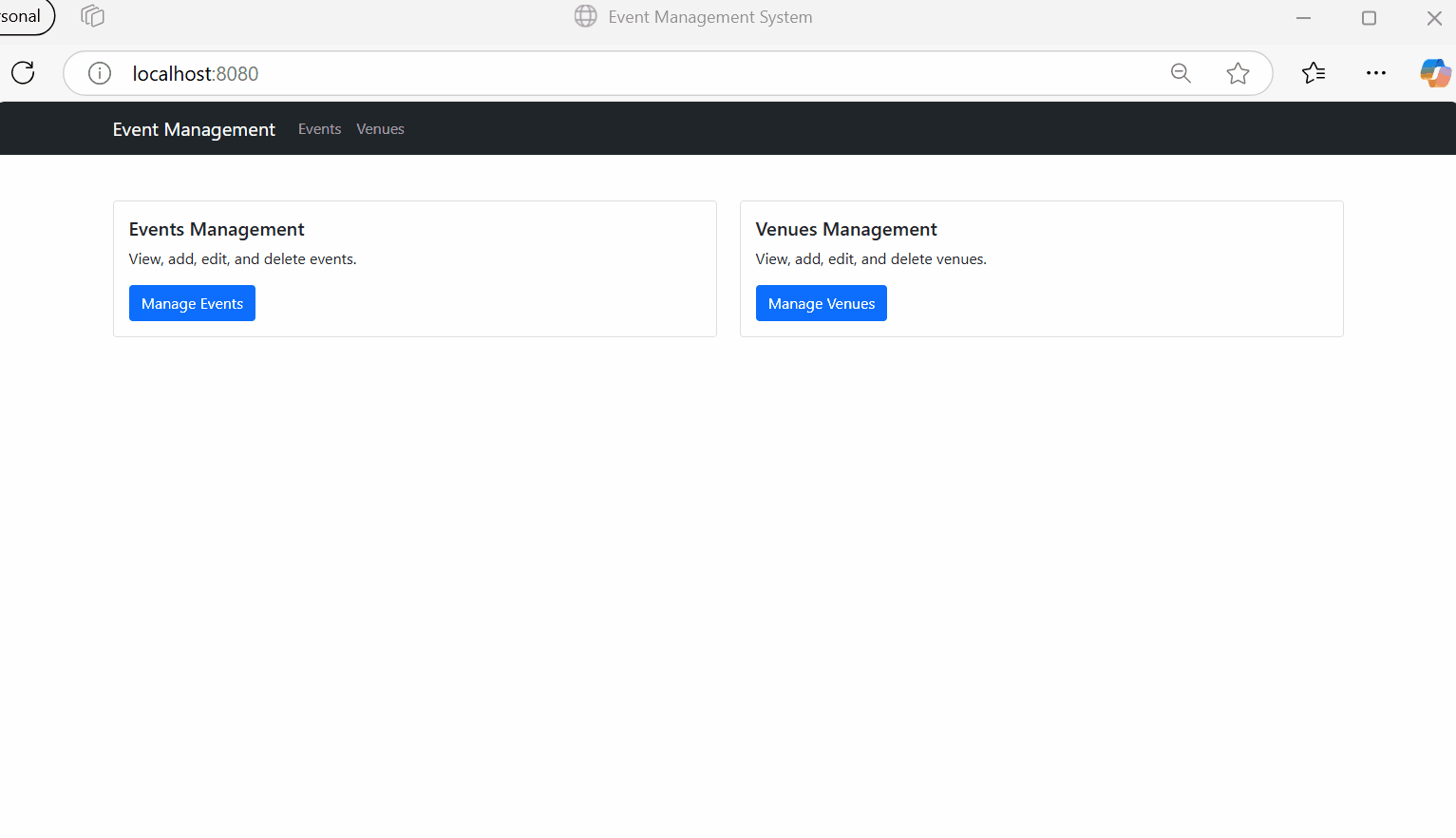Click the site information icon in address bar
Image resolution: width=1456 pixels, height=838 pixels.
click(x=99, y=73)
